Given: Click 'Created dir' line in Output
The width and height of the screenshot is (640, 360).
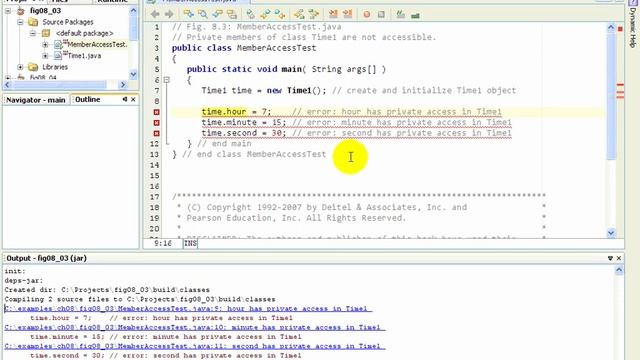Looking at the screenshot, I should click(107, 290).
